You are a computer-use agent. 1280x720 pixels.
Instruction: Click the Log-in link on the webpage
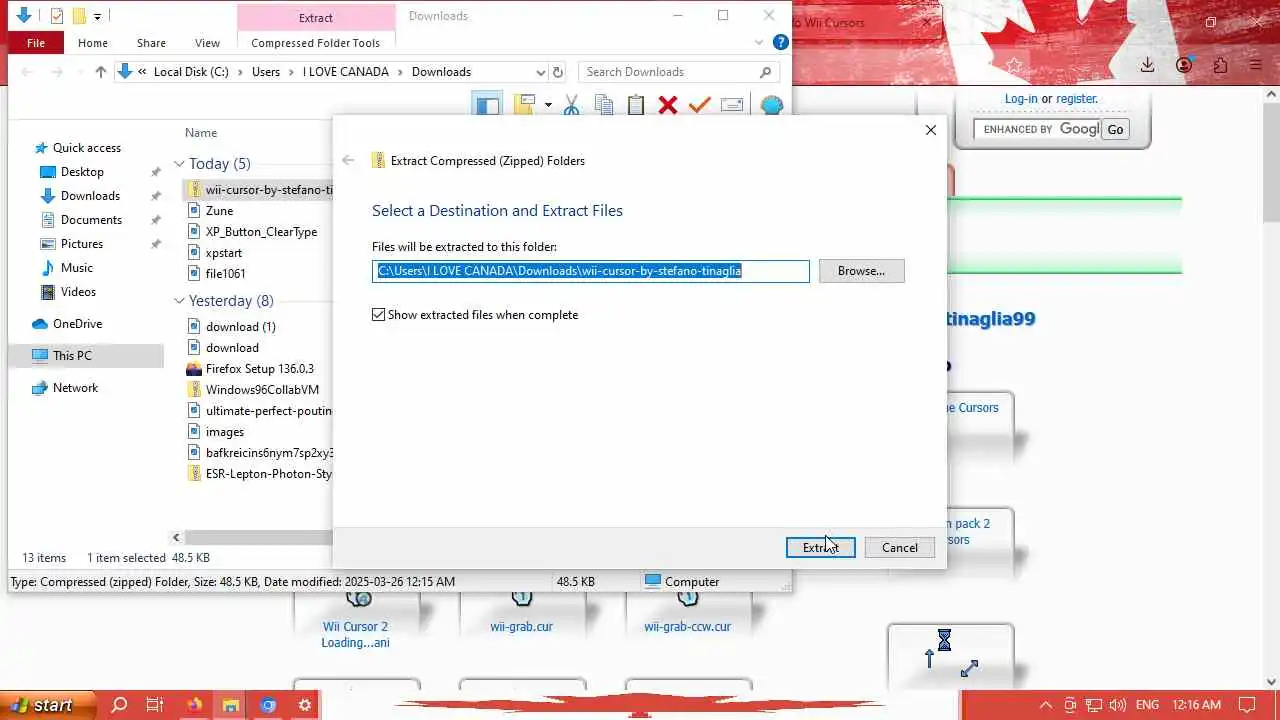[x=1021, y=99]
